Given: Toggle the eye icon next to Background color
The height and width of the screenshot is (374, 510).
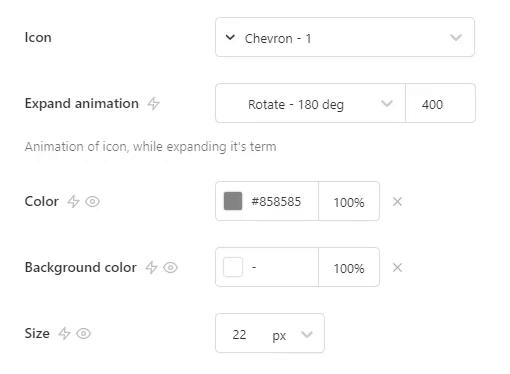Looking at the screenshot, I should [170, 267].
